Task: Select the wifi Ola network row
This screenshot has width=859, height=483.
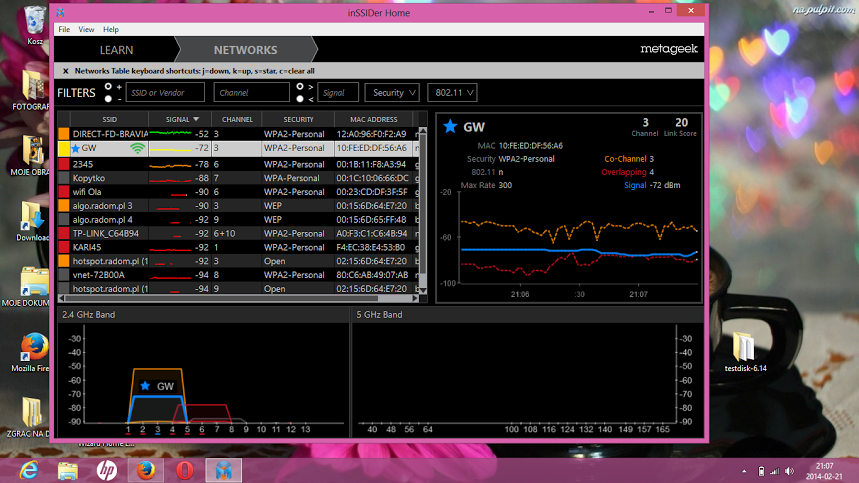Action: click(238, 192)
